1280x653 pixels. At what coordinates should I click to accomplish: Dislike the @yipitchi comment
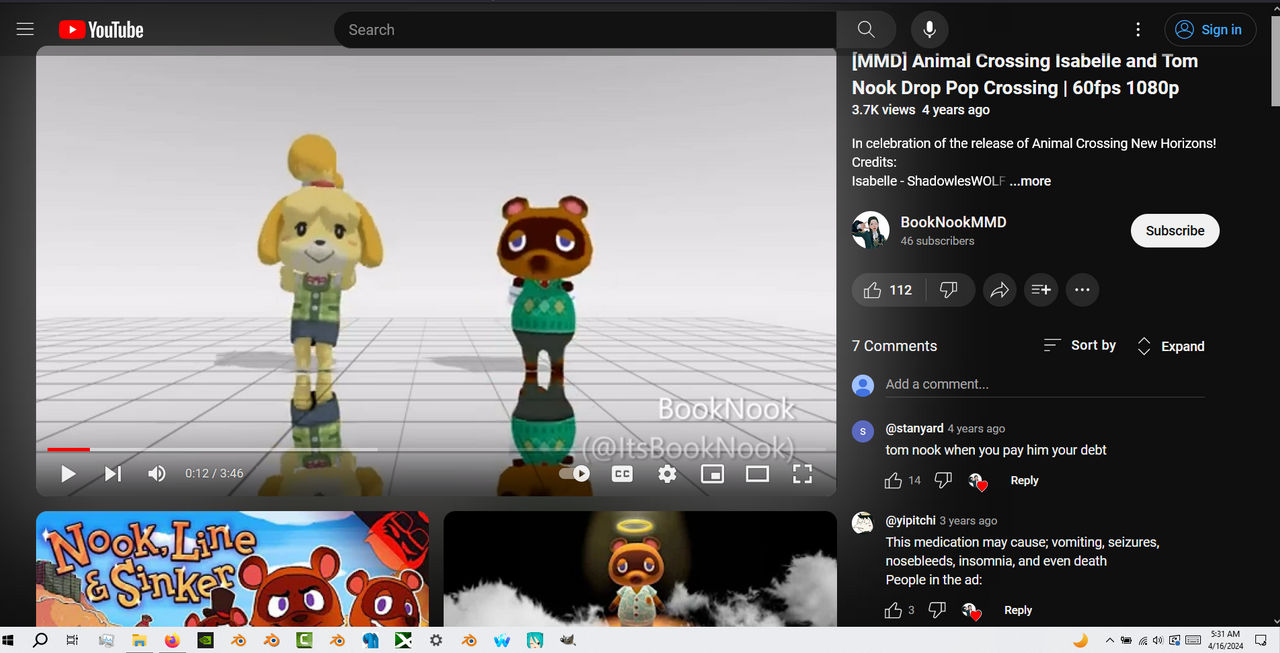[x=937, y=610]
